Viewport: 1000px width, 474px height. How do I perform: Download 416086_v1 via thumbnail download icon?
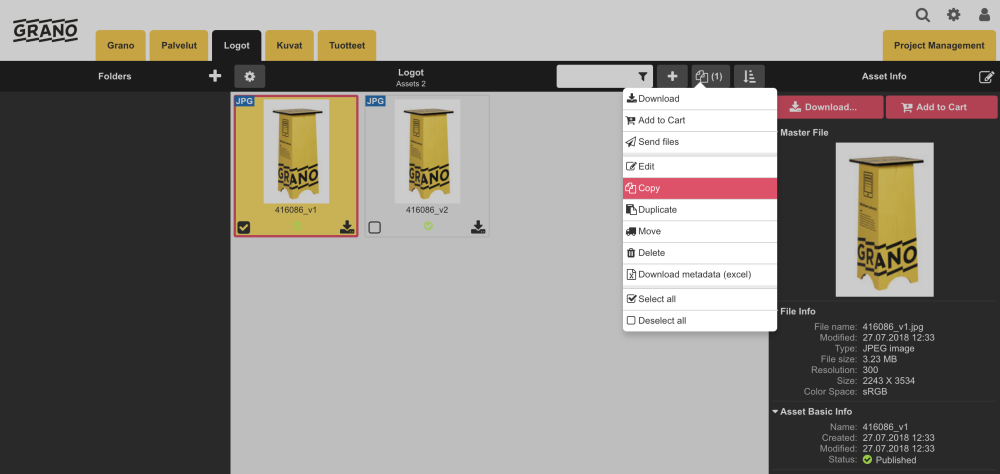coord(347,227)
